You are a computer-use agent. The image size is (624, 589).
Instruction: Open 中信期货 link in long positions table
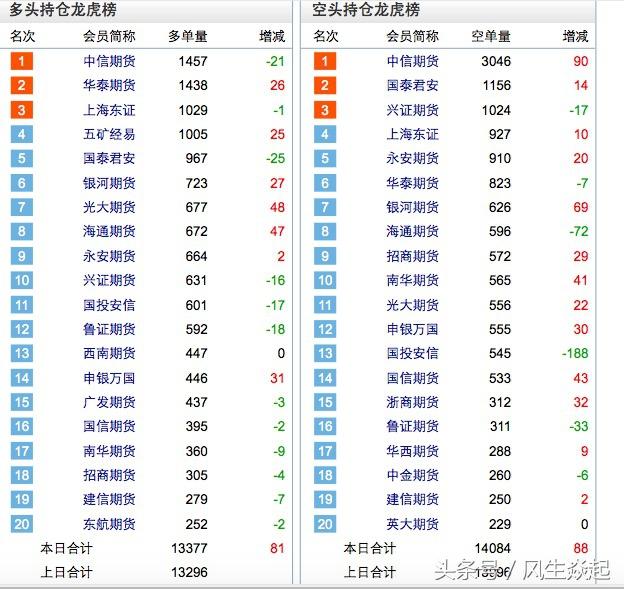point(109,61)
